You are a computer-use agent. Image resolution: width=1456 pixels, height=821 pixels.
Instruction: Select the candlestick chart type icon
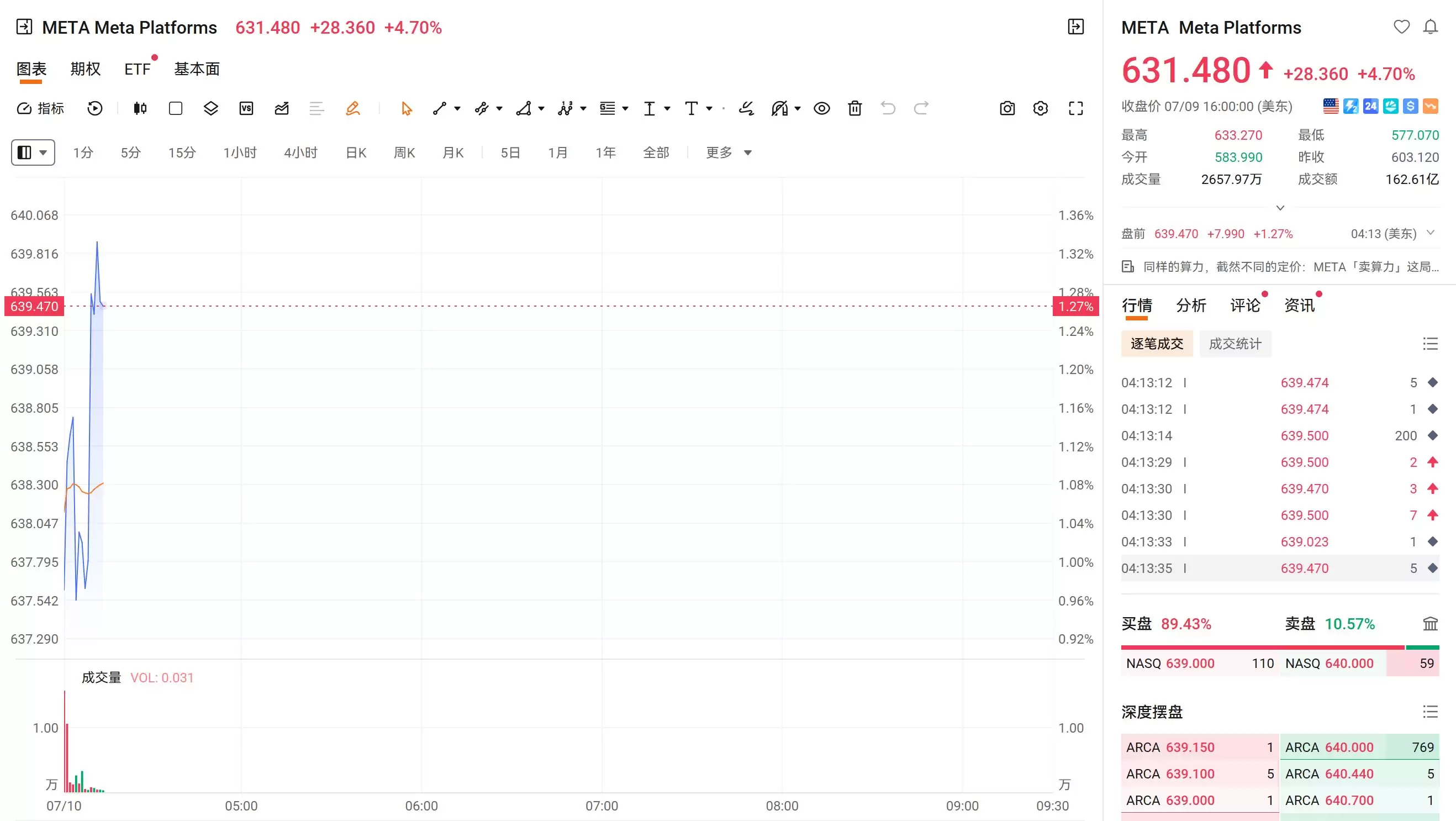140,108
